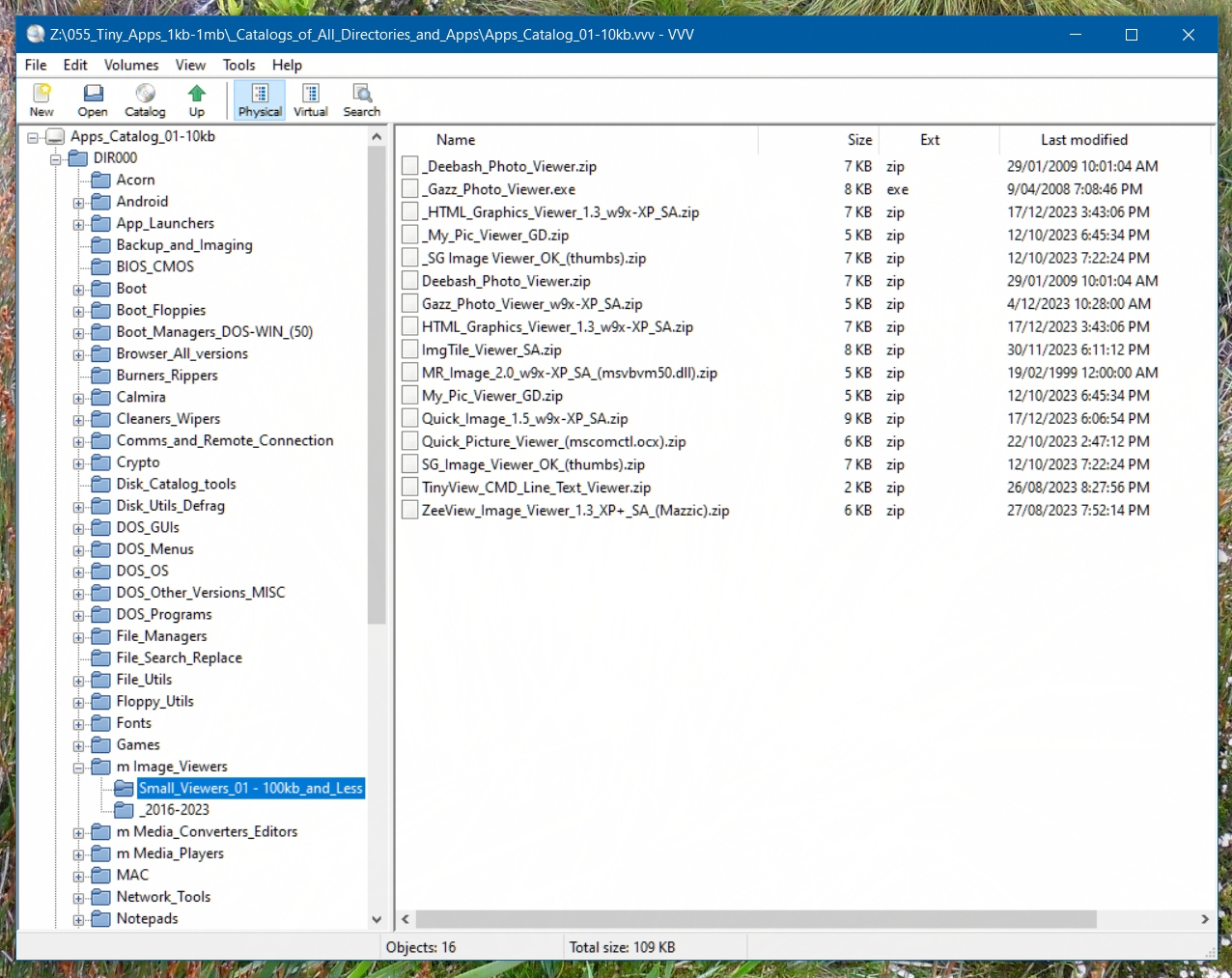1232x978 pixels.
Task: Sort files by Size column header
Action: tap(819, 140)
